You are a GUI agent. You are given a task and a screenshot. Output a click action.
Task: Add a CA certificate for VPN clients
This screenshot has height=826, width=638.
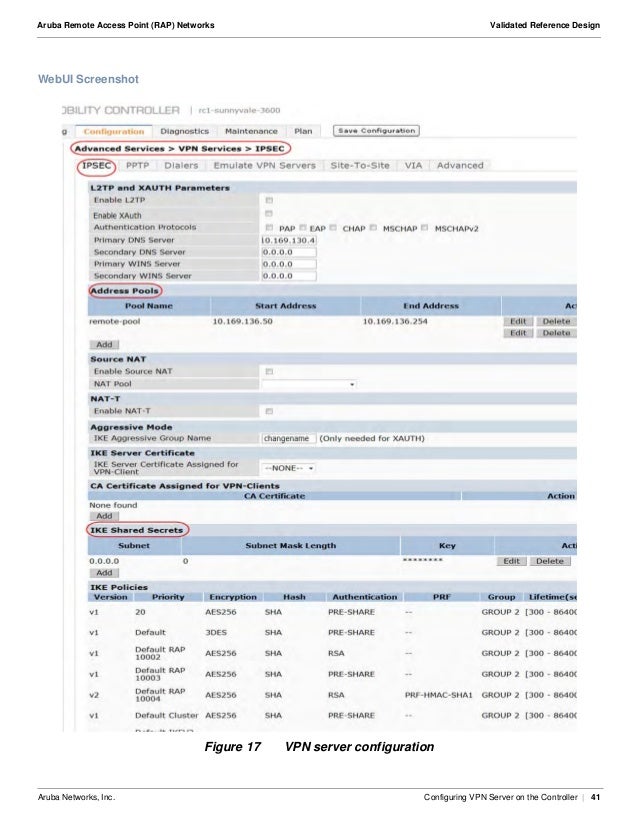pyautogui.click(x=104, y=516)
